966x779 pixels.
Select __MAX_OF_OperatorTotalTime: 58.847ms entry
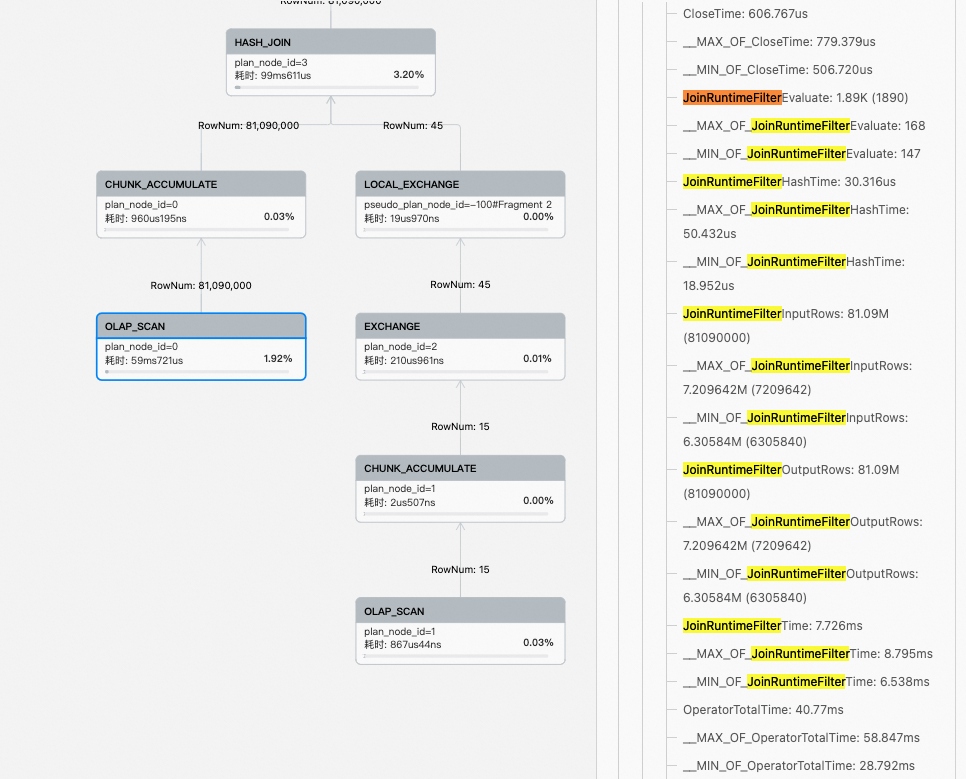pos(801,738)
